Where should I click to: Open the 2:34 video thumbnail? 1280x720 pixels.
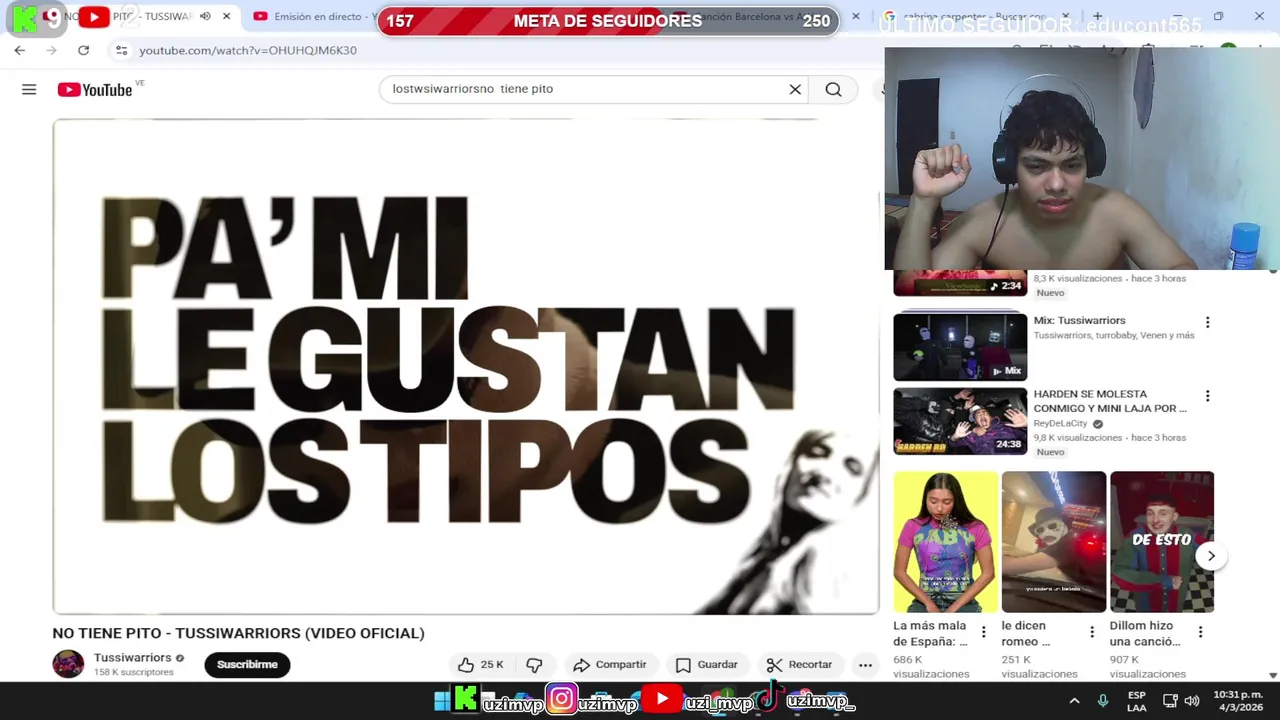point(960,283)
